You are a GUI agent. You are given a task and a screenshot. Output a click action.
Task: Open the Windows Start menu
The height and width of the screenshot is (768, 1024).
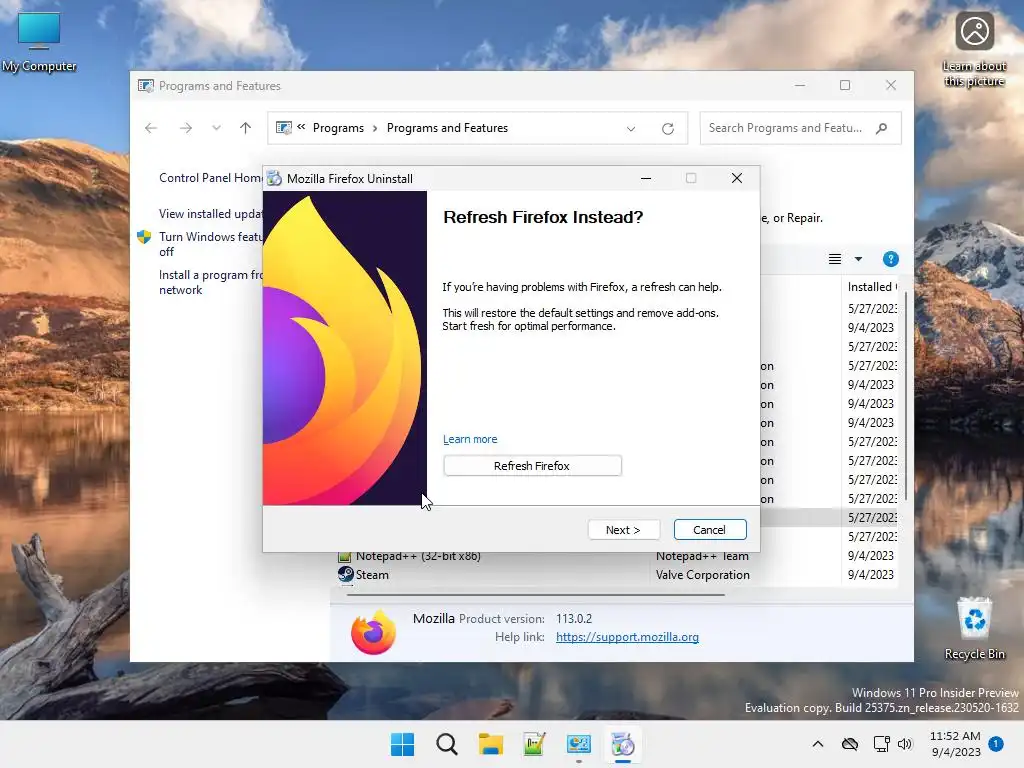[x=402, y=744]
